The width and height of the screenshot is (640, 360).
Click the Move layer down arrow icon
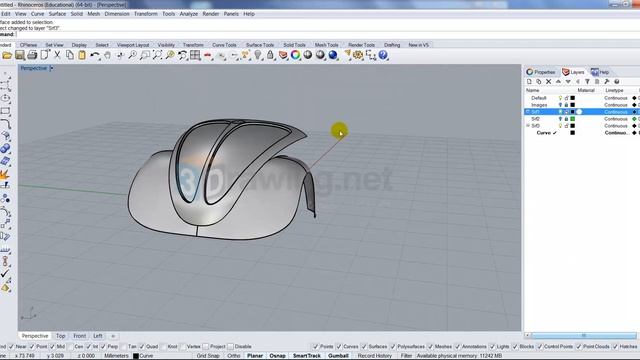568,82
